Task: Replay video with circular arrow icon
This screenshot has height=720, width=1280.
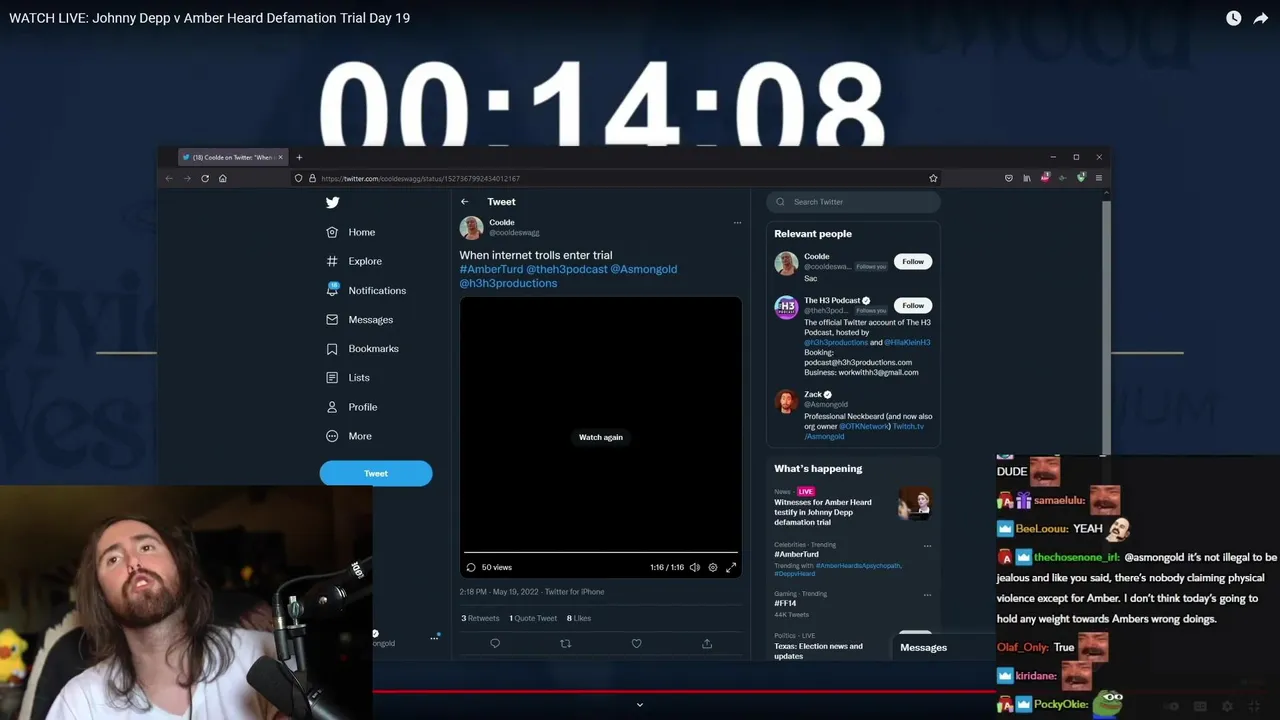Action: pos(471,567)
